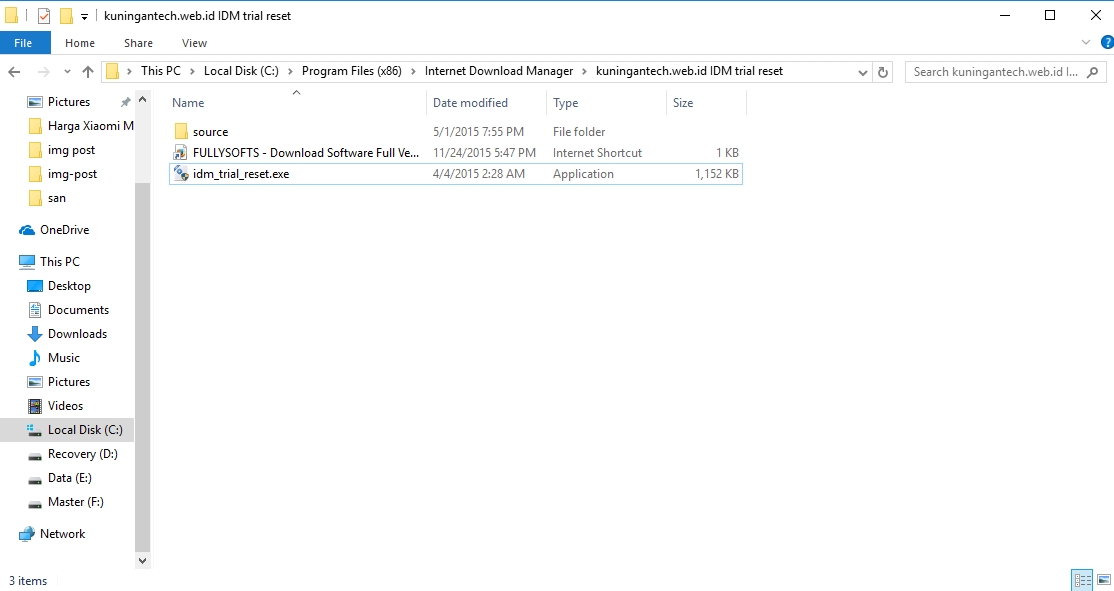This screenshot has height=591, width=1114.
Task: Open Videos in navigation pane
Action: pyautogui.click(x=55, y=406)
